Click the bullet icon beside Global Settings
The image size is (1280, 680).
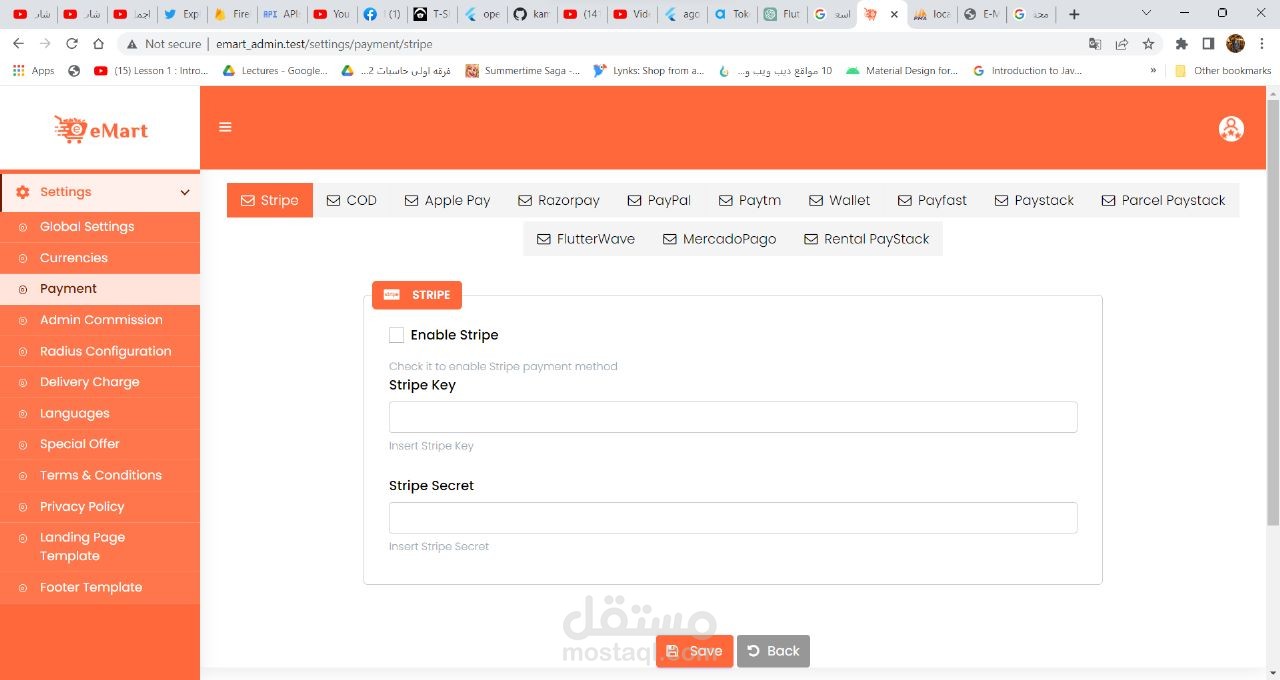coord(23,227)
